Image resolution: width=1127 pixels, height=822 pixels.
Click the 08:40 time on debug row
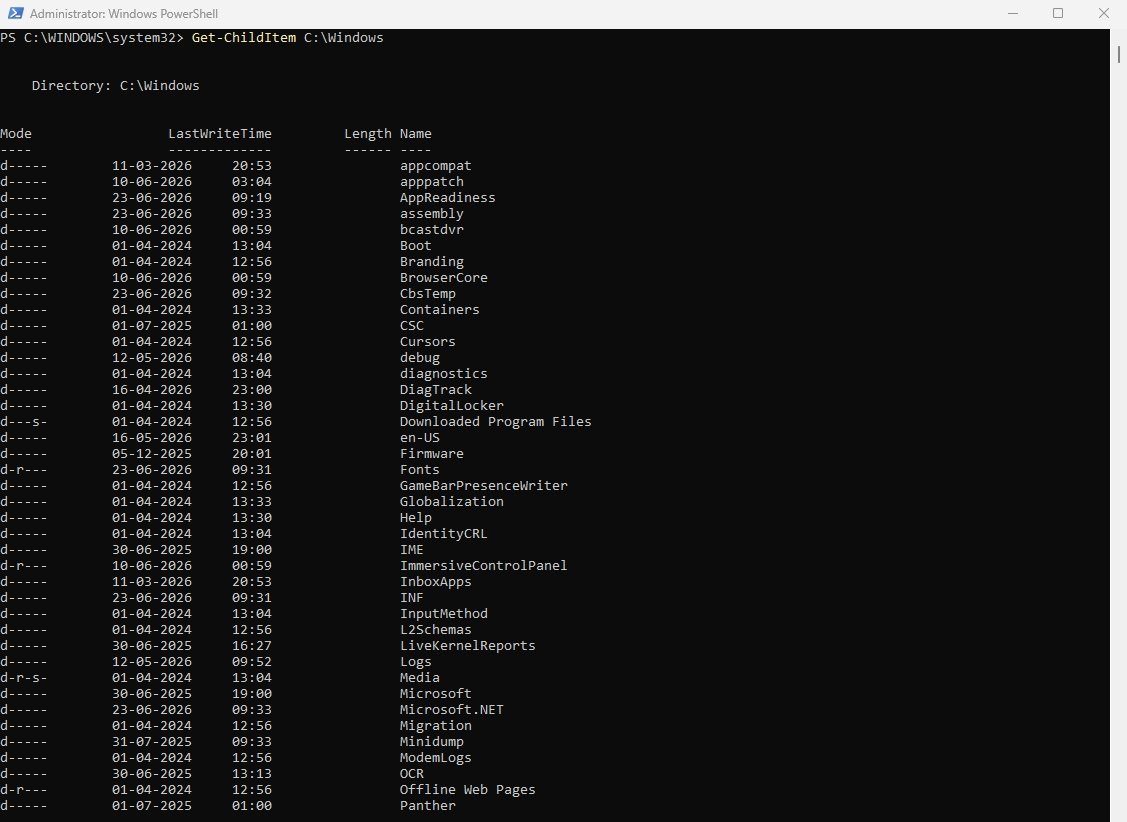coord(252,358)
